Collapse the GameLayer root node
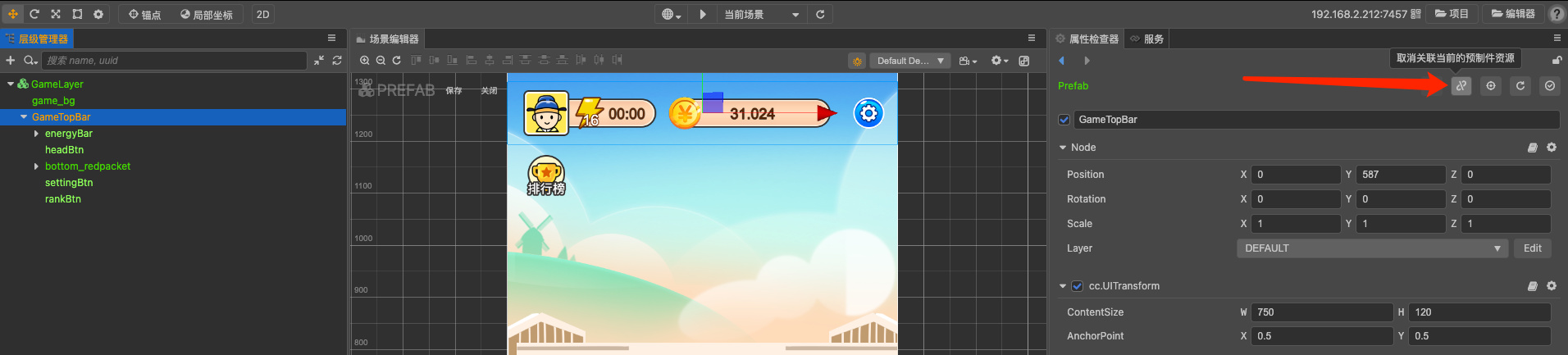Image resolution: width=1568 pixels, height=355 pixels. (10, 84)
